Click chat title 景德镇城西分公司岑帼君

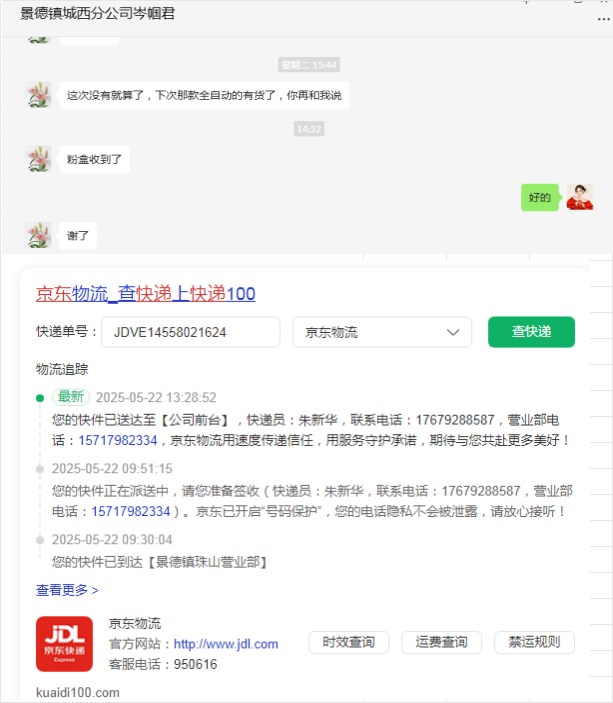[97, 13]
